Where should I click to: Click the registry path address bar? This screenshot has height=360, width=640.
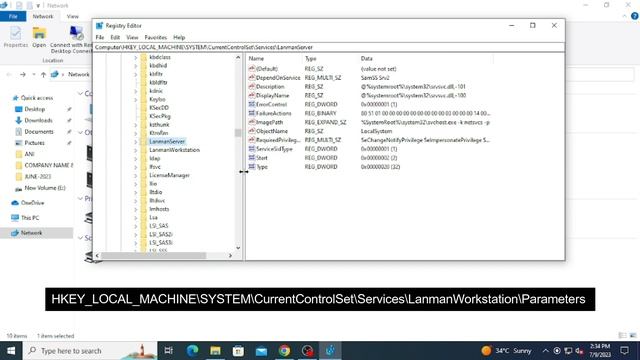[x=329, y=47]
